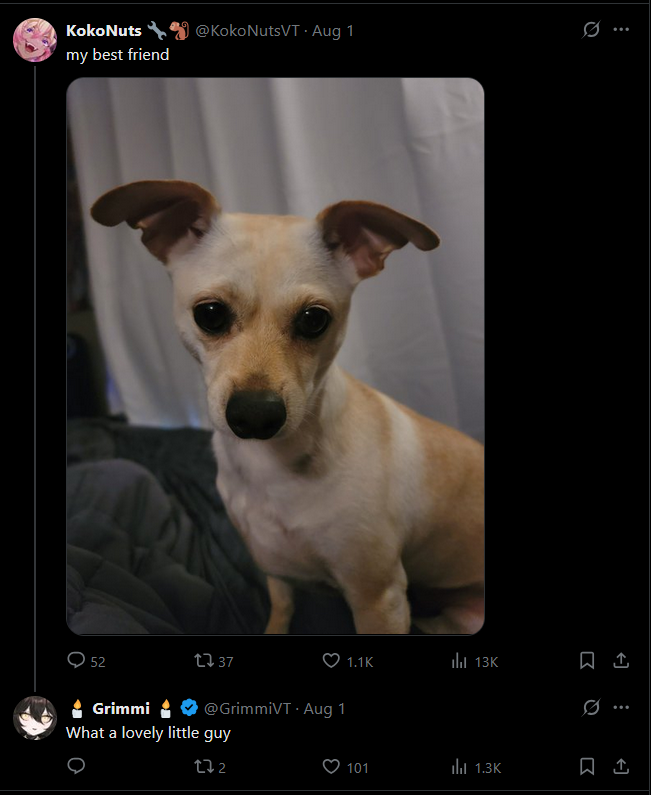Open Grok icon on Grimmi's reply
Screen dimensions: 651x795
click(x=591, y=707)
